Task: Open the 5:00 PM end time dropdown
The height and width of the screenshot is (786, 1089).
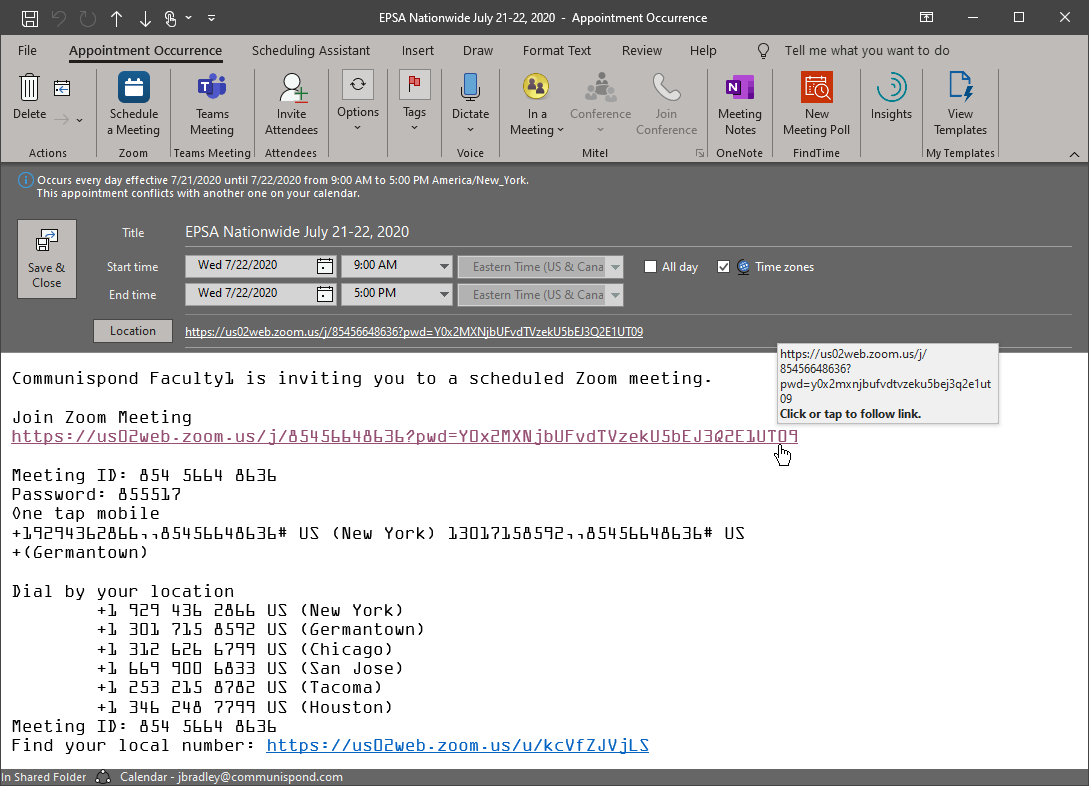Action: click(444, 294)
